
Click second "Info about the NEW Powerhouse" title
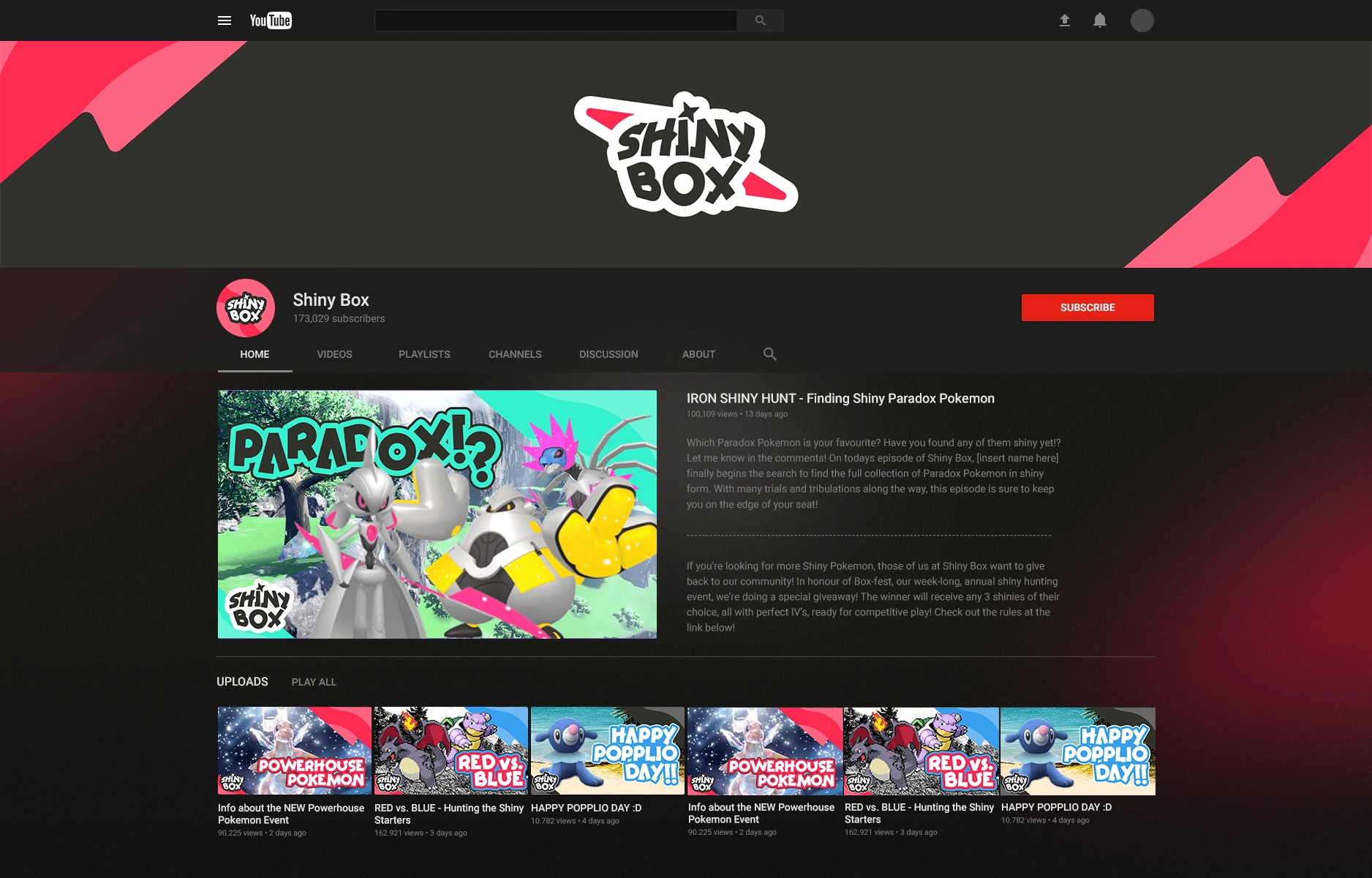pyautogui.click(x=761, y=814)
